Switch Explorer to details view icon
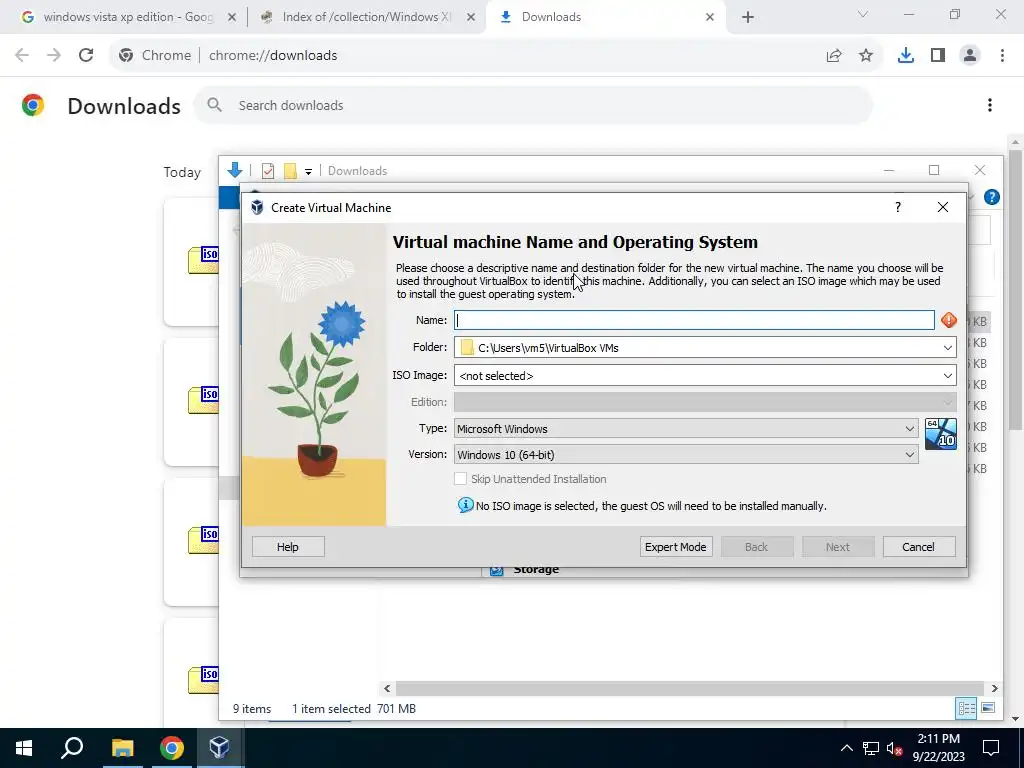Screen dimensions: 1024x768 tap(966, 708)
